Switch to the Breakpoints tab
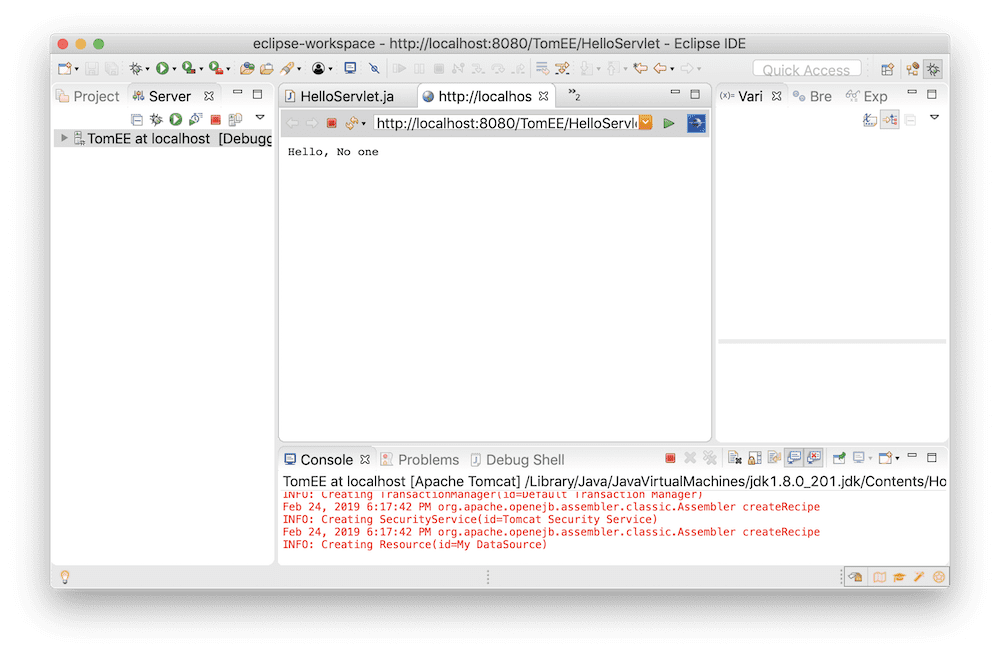The width and height of the screenshot is (1000, 655). point(812,96)
